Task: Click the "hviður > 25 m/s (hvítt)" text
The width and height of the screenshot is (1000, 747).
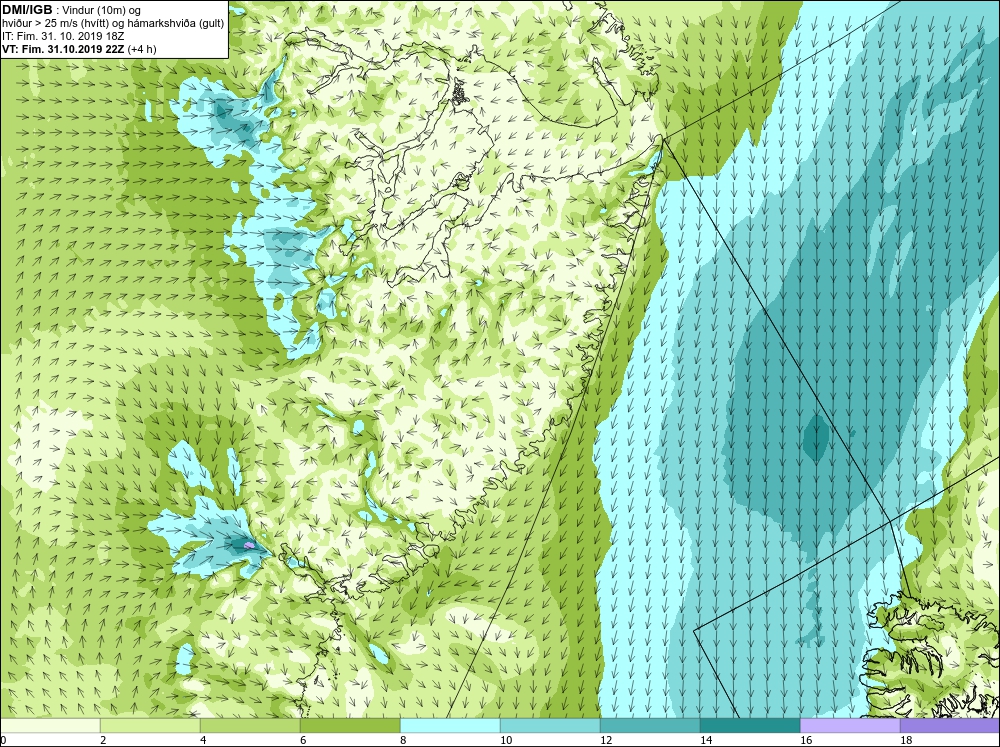Action: 55,24
